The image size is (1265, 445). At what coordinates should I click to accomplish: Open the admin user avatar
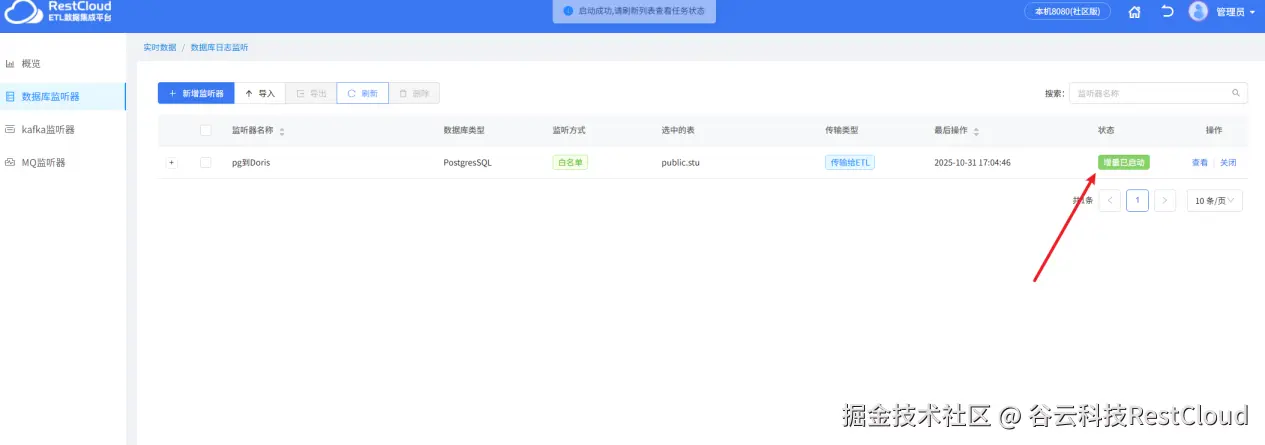pos(1198,12)
